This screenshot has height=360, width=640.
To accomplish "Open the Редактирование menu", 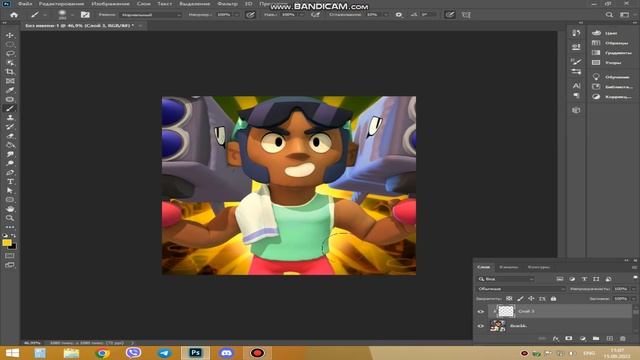I will pyautogui.click(x=61, y=4).
